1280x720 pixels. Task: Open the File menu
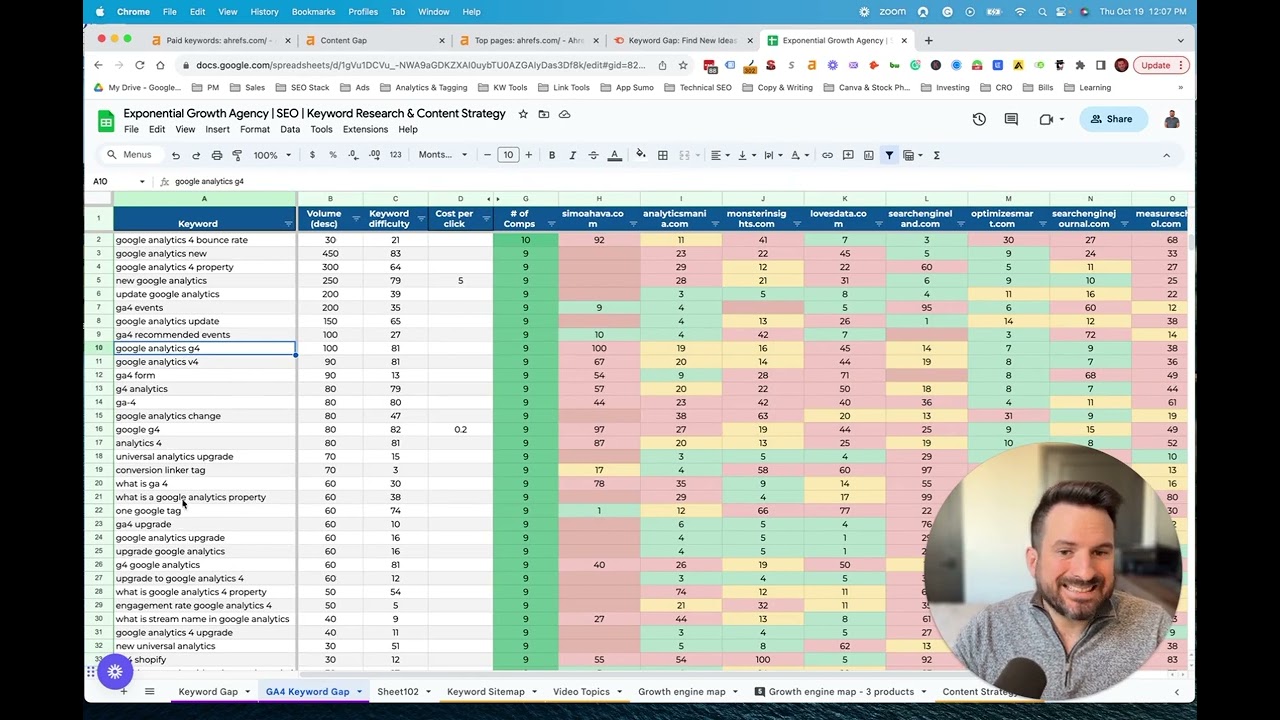pos(131,130)
